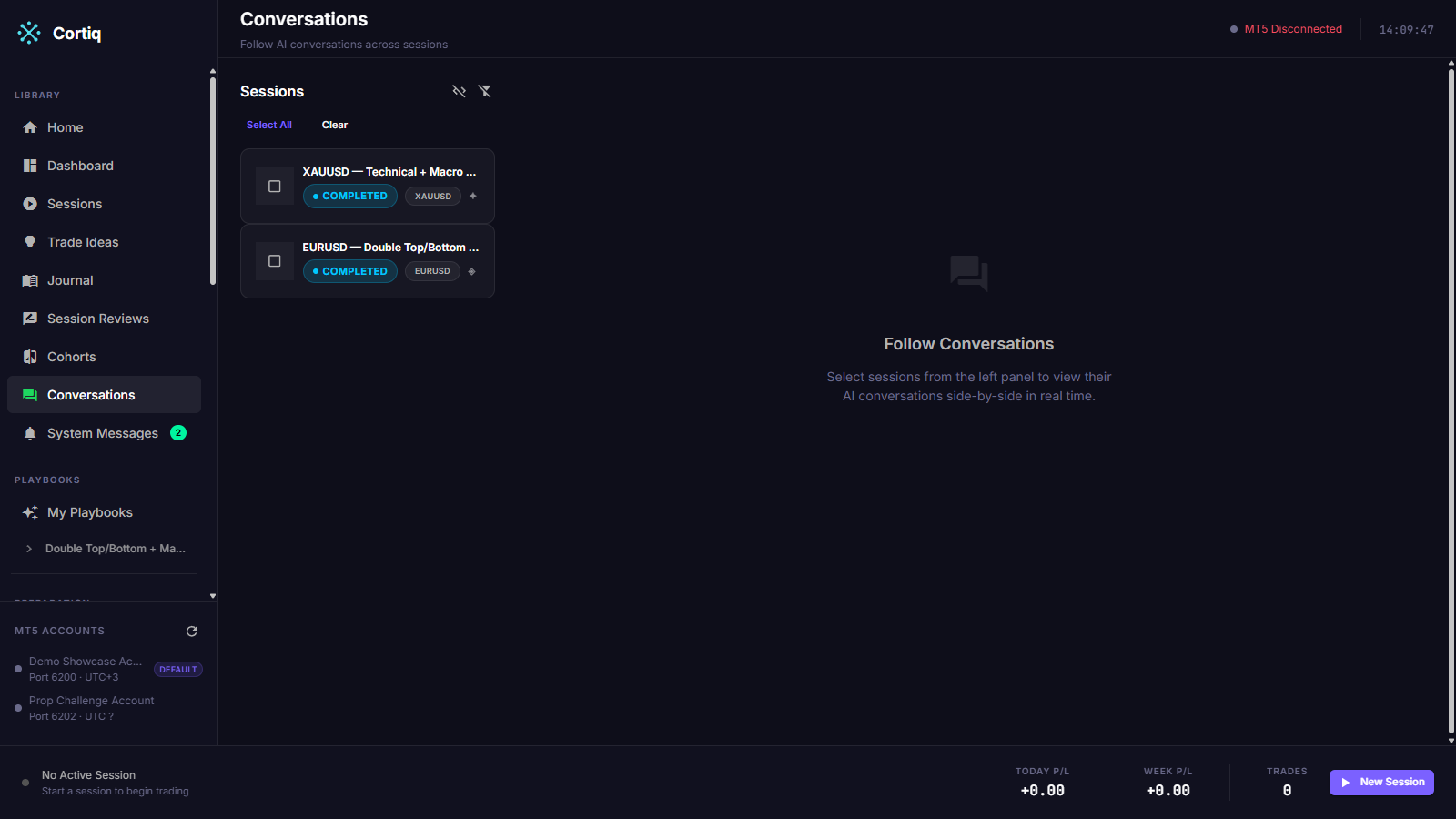
Task: Clear the session selection
Action: (x=335, y=125)
